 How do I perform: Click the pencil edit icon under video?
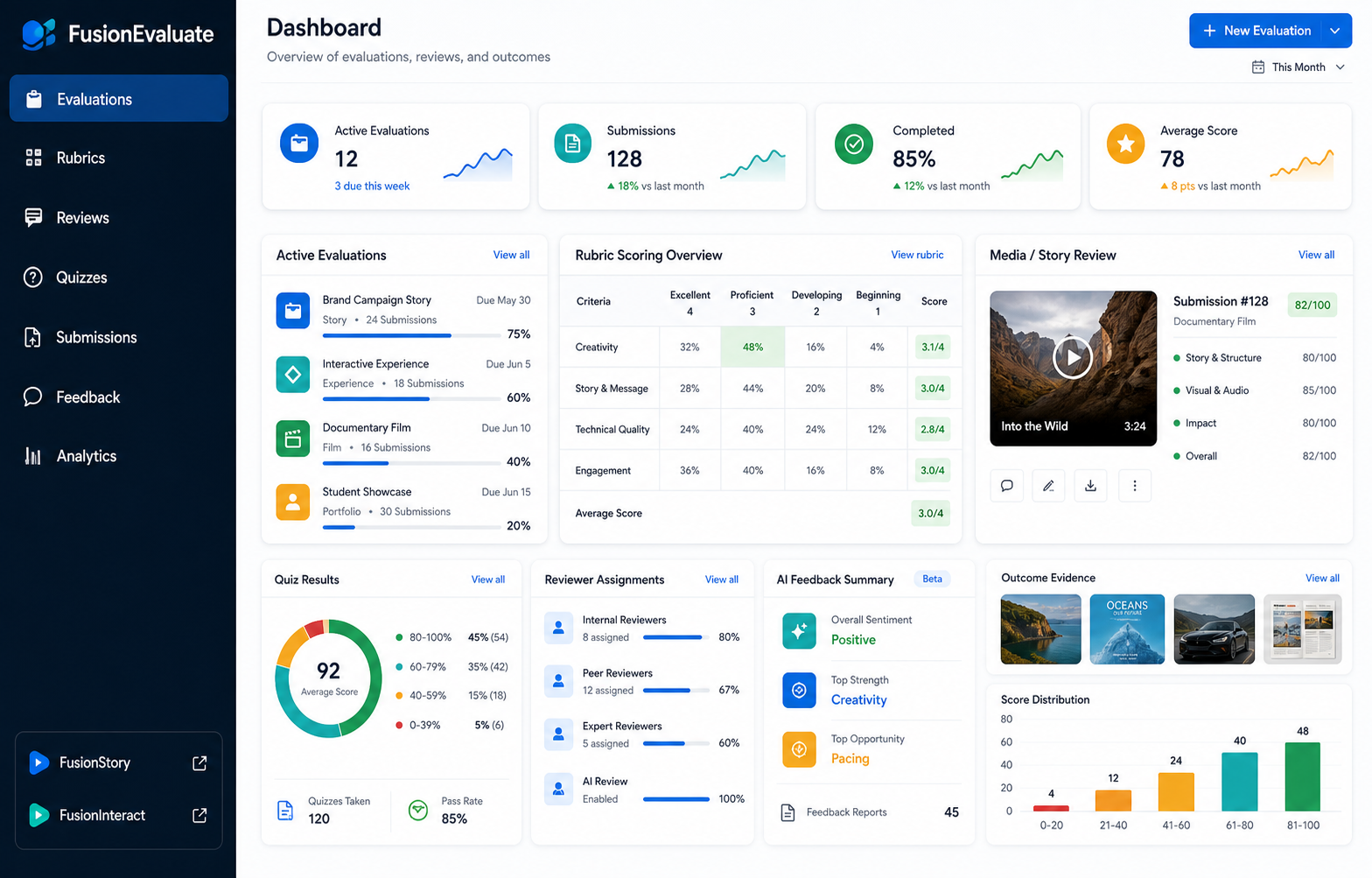coord(1048,486)
